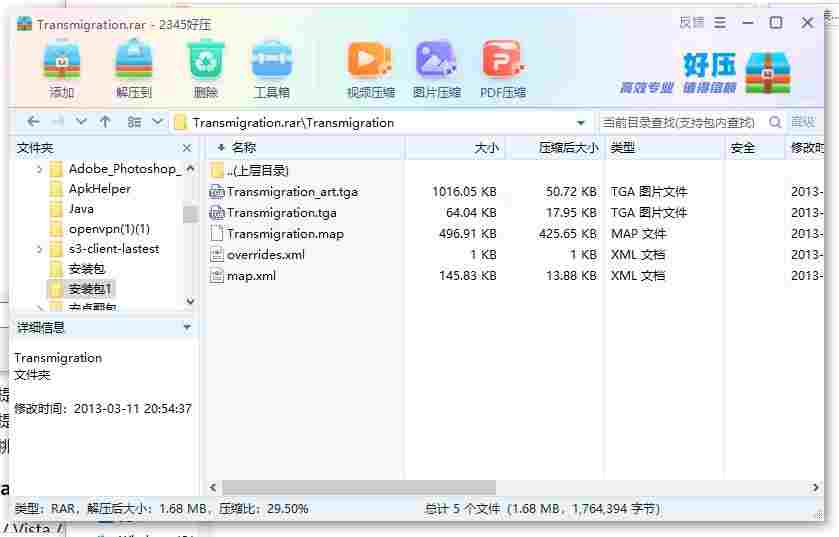Click the Transmigration_art.tga file icon
Screen dimensions: 839x537
(217, 191)
